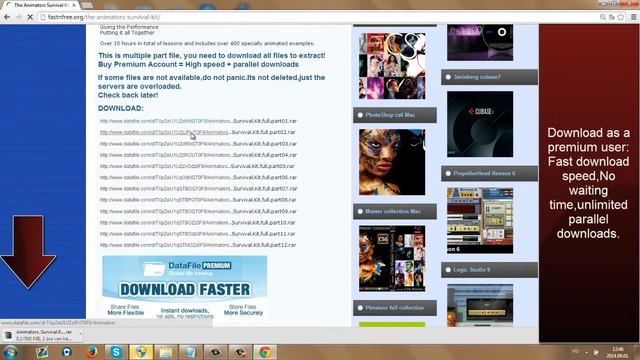Click the premium user download advert

pyautogui.click(x=589, y=183)
